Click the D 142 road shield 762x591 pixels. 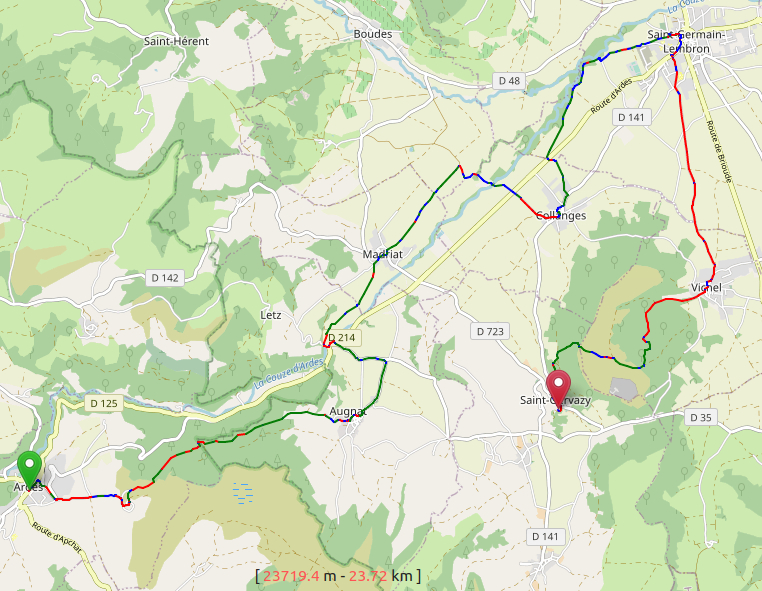165,278
